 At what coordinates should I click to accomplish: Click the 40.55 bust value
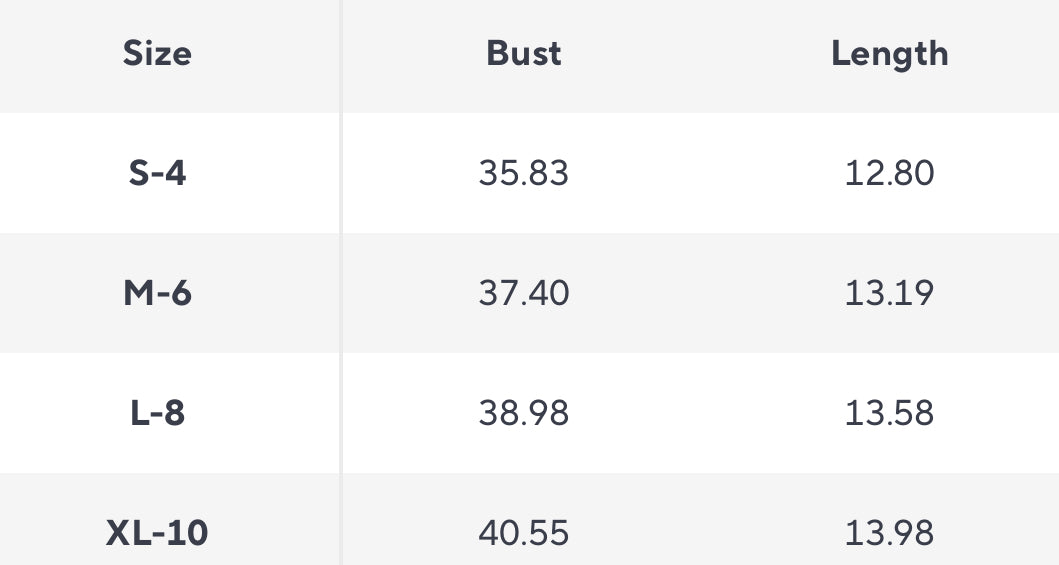click(x=523, y=533)
